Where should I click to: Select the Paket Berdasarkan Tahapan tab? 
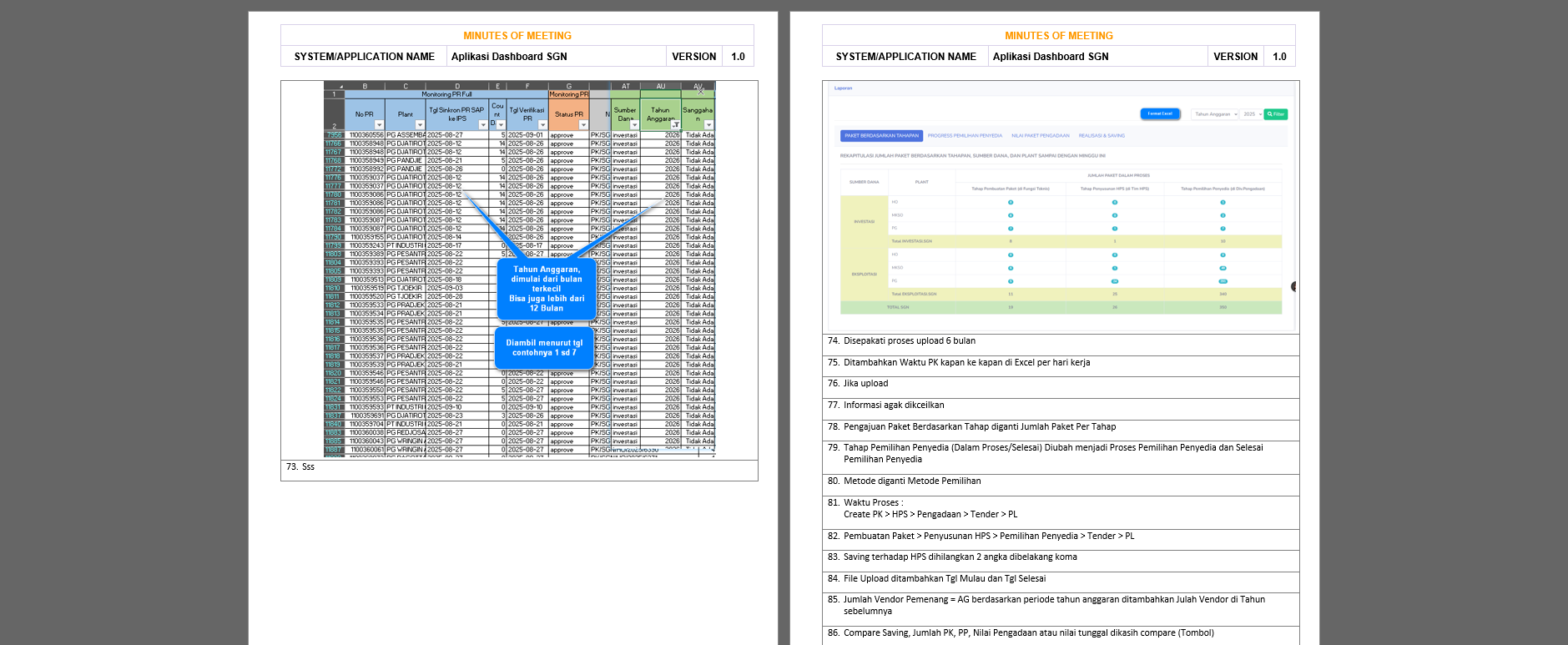click(881, 135)
